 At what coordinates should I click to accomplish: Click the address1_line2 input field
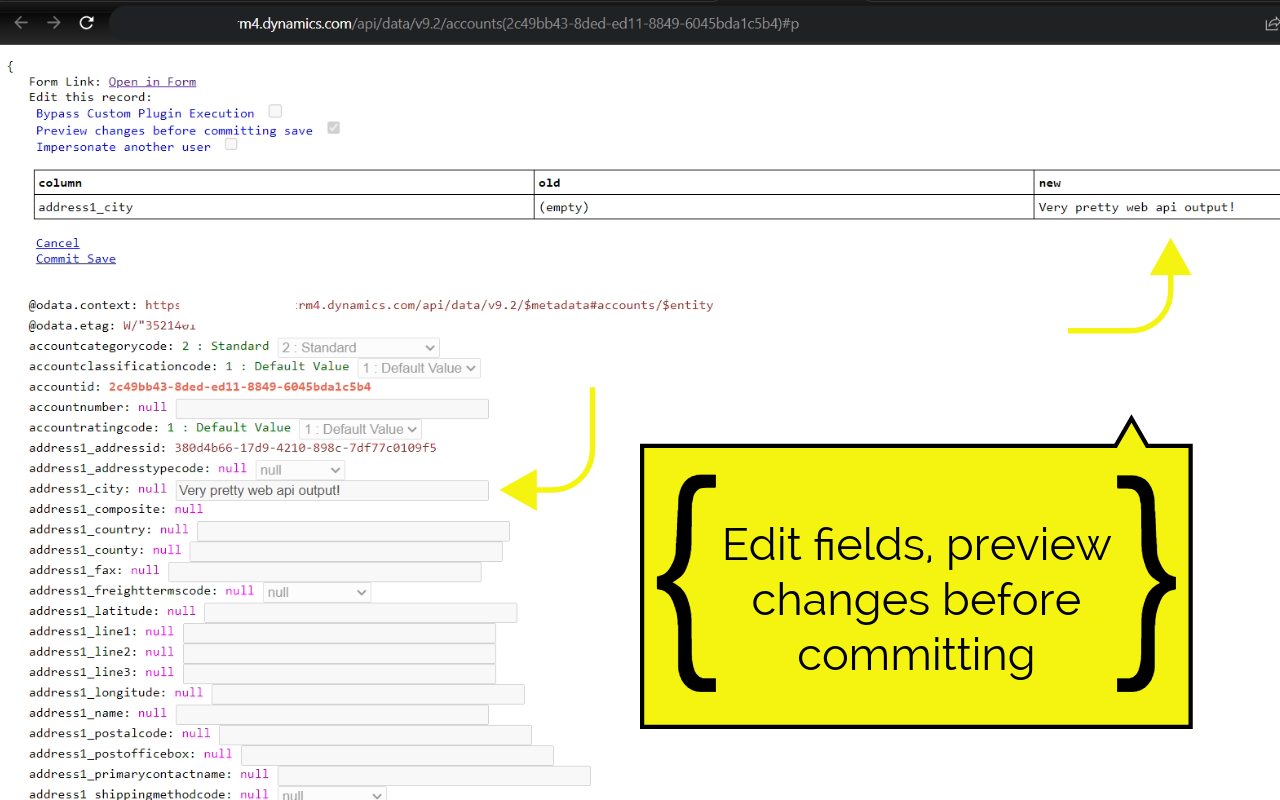[339, 653]
